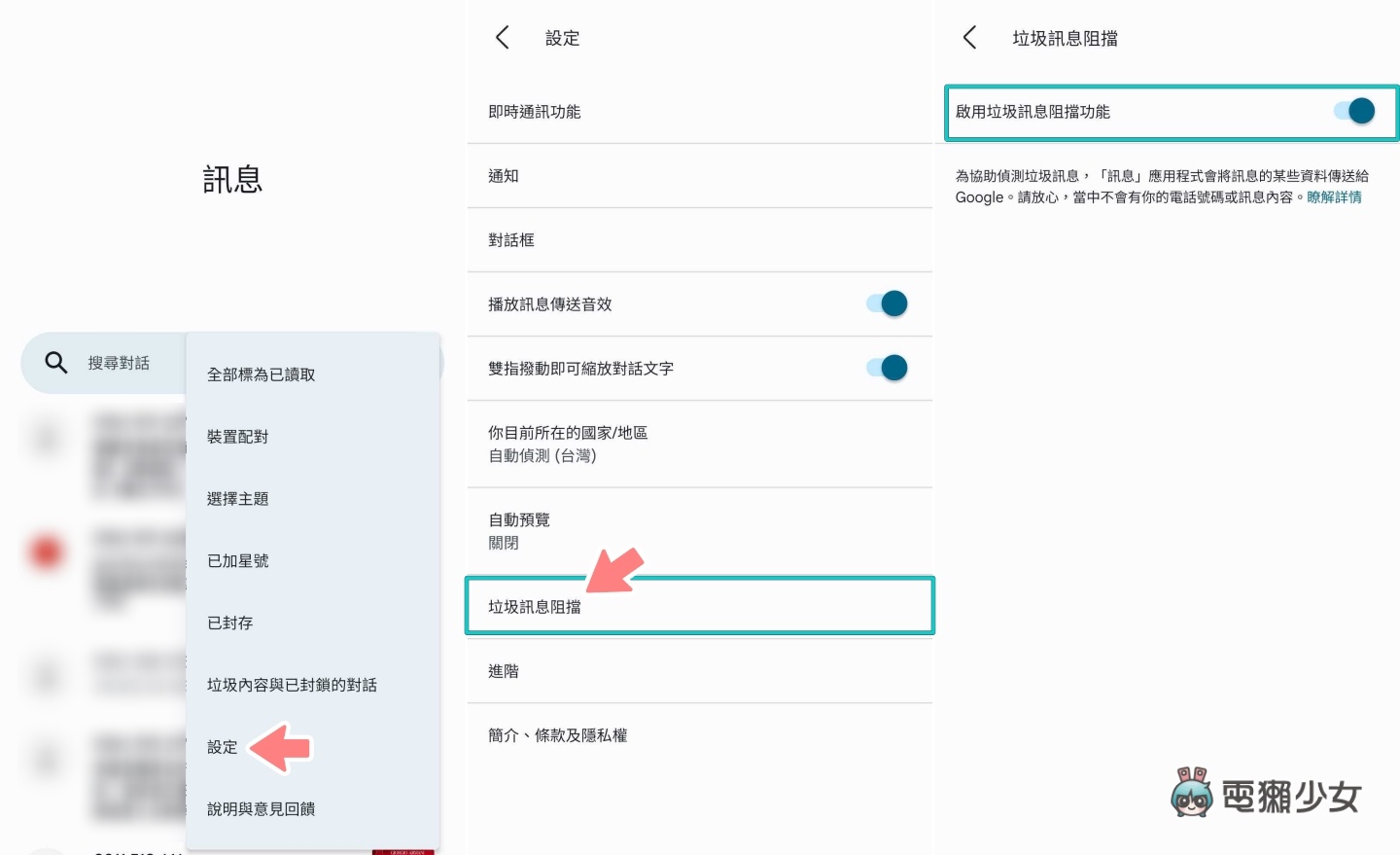Tap the back arrow on the 設定 page
The width and height of the screenshot is (1400, 855).
coord(502,37)
